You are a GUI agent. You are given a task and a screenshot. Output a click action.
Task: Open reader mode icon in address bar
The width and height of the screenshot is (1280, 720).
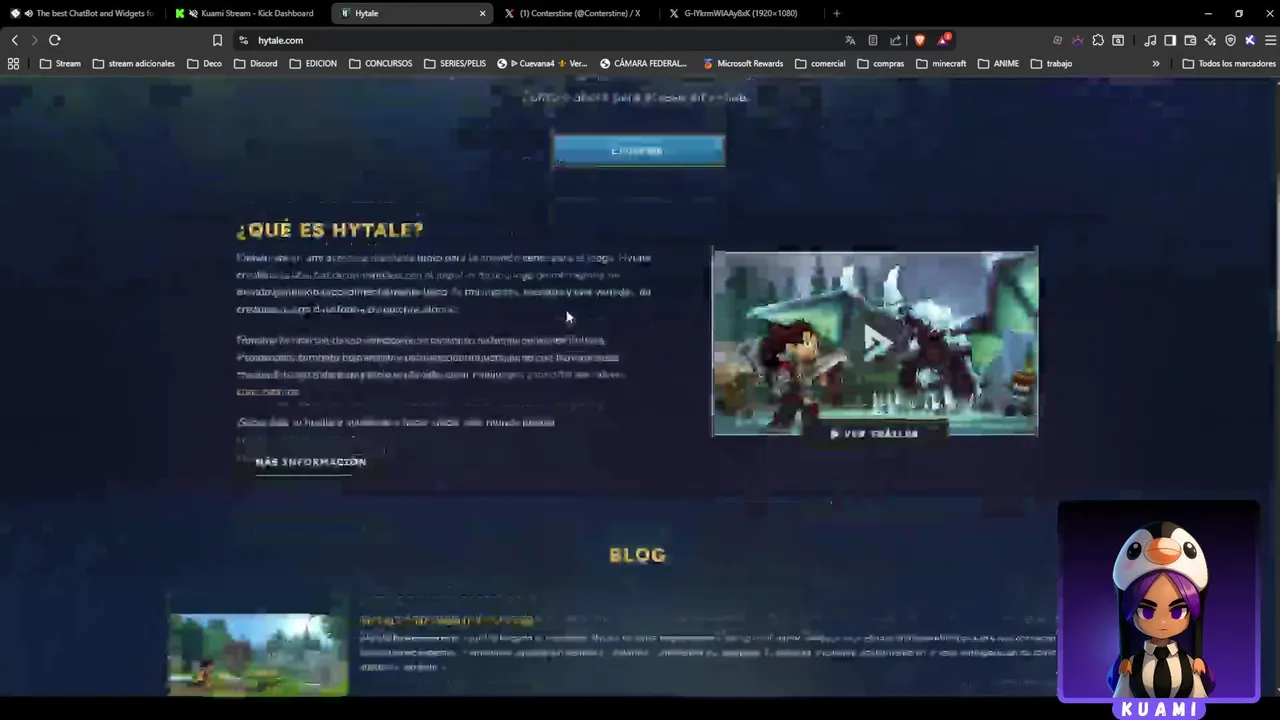coord(873,40)
